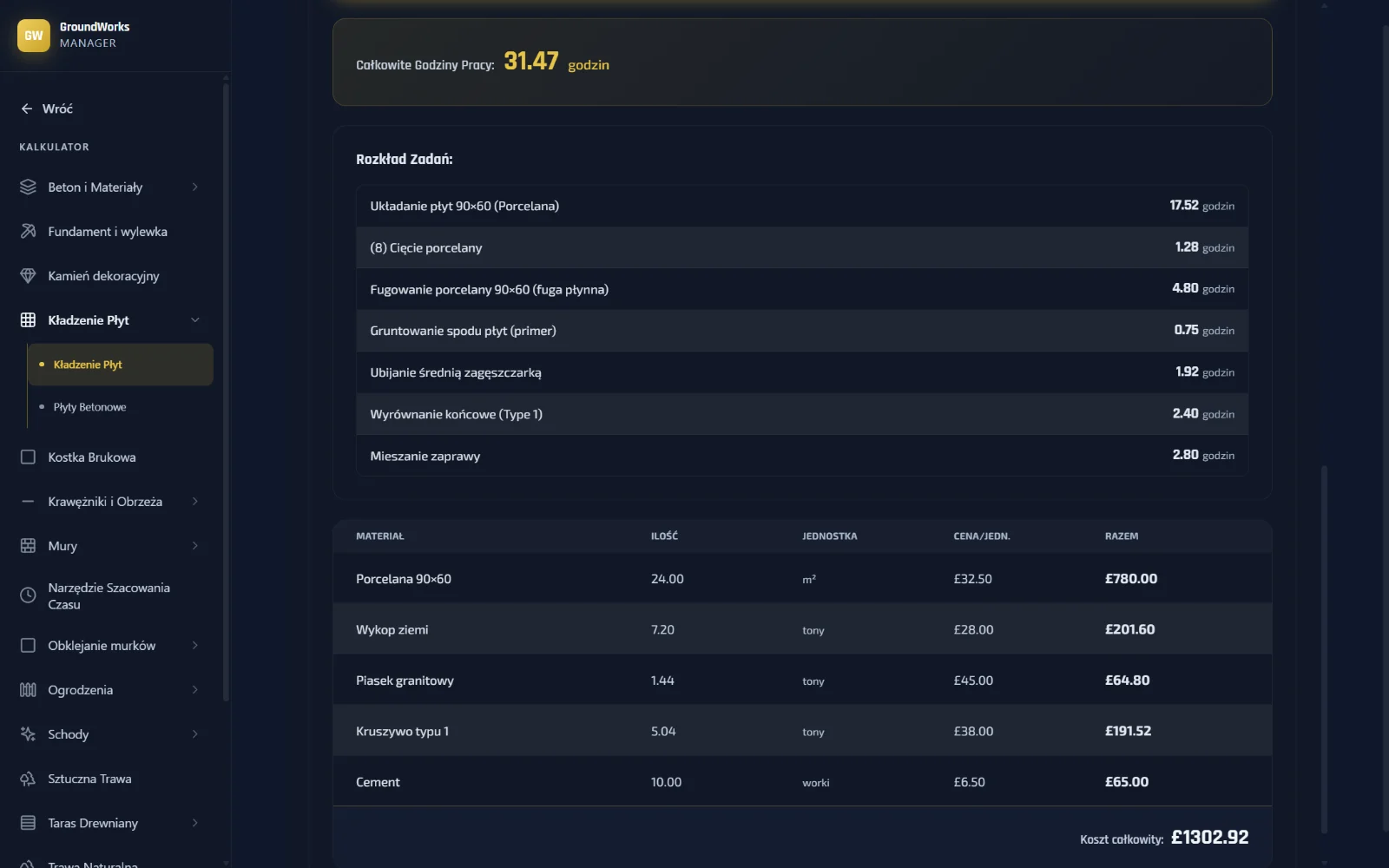
Task: Collapse the Kładzenie Płyt section chevron
Action: tap(194, 319)
